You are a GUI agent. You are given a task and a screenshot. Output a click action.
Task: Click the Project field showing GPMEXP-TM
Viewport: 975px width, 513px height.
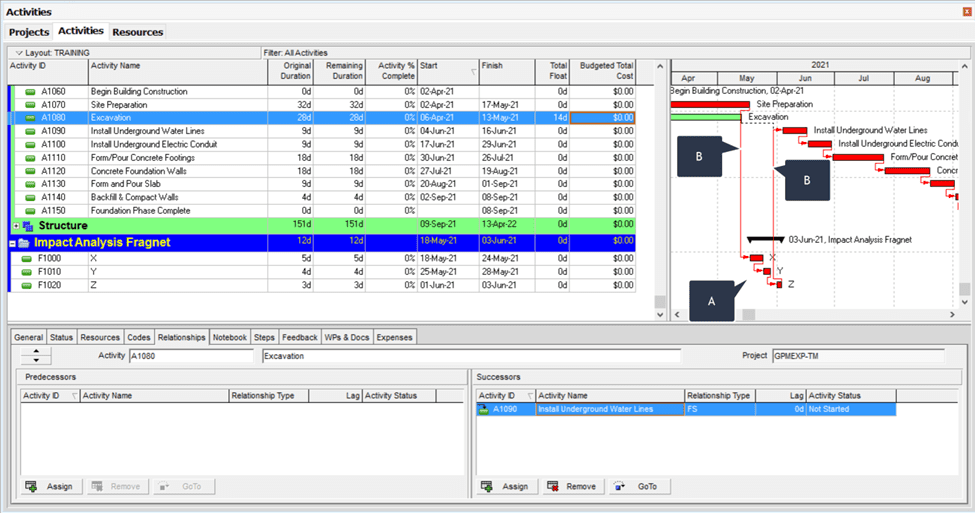click(858, 356)
